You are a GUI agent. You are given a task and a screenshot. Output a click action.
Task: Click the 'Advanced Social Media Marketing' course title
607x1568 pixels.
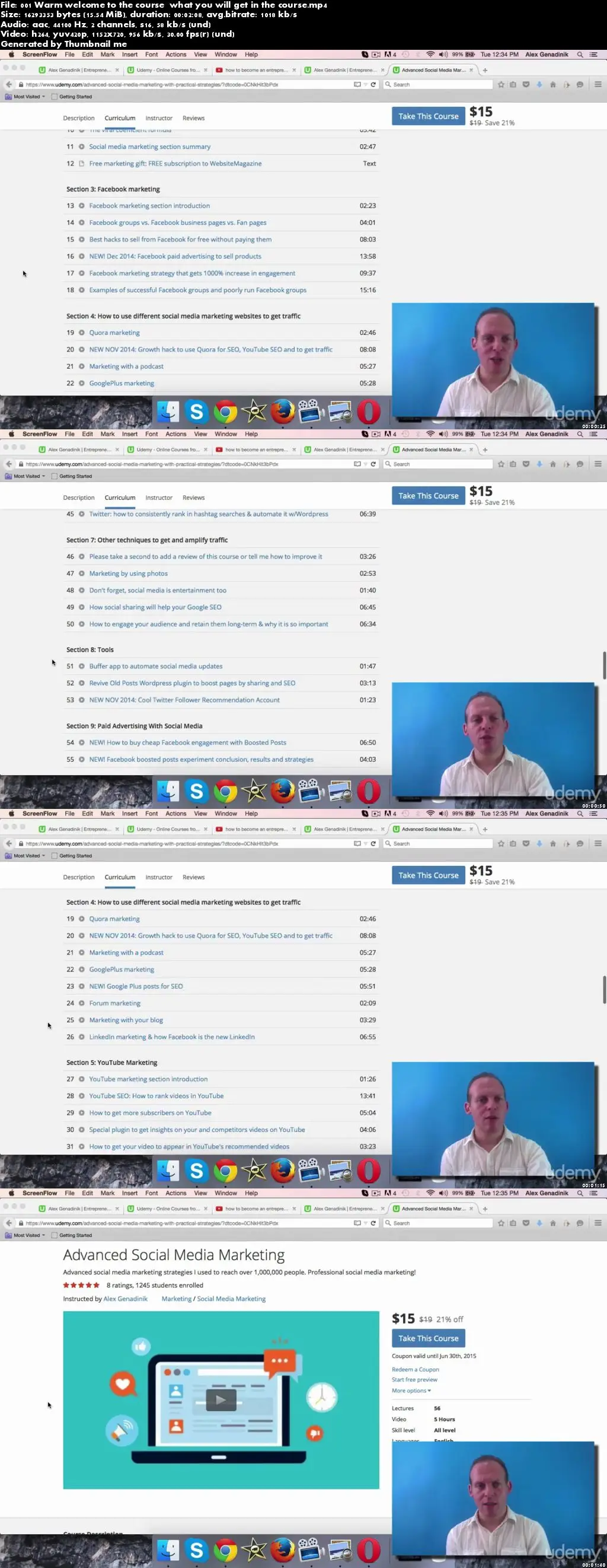174,1254
